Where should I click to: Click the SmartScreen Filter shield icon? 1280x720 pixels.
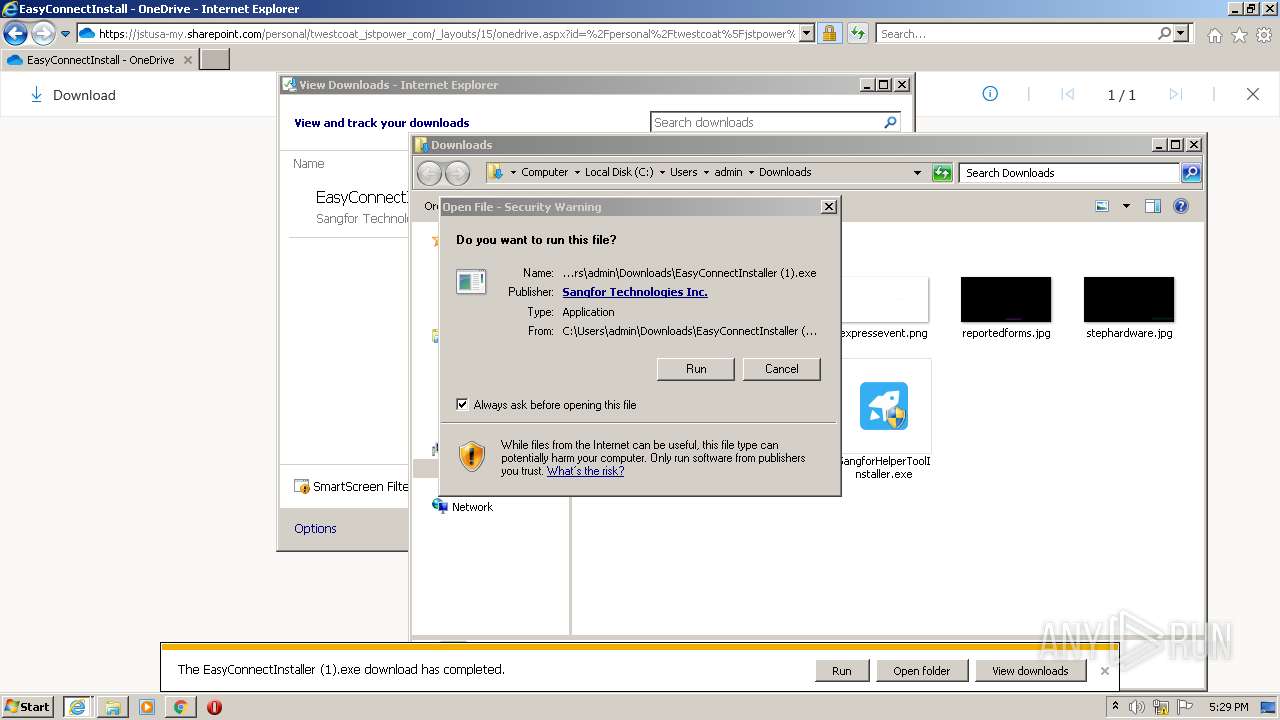coord(301,487)
